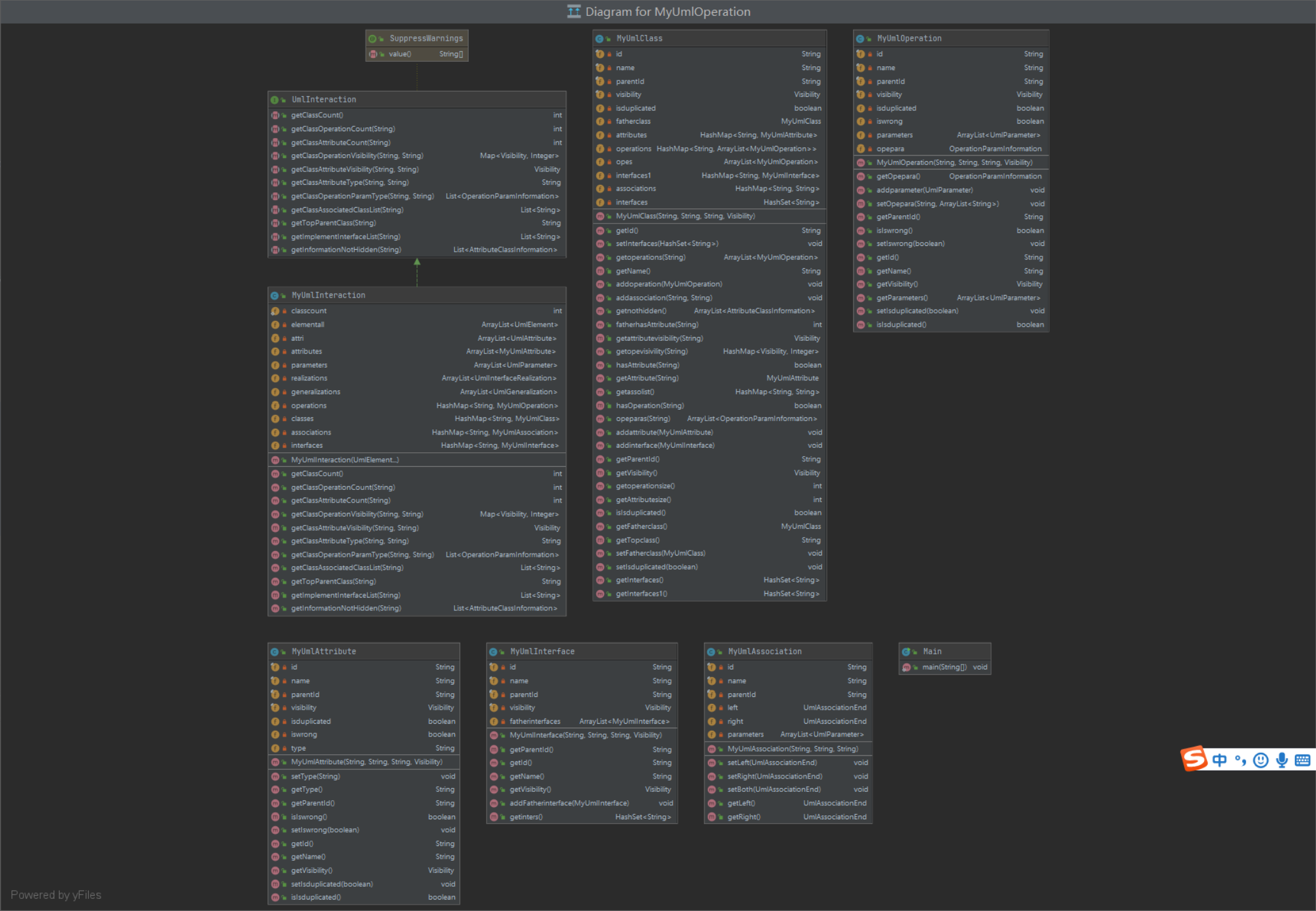This screenshot has height=911, width=1316.
Task: Select the main(String[]) method in Main
Action: pos(944,668)
